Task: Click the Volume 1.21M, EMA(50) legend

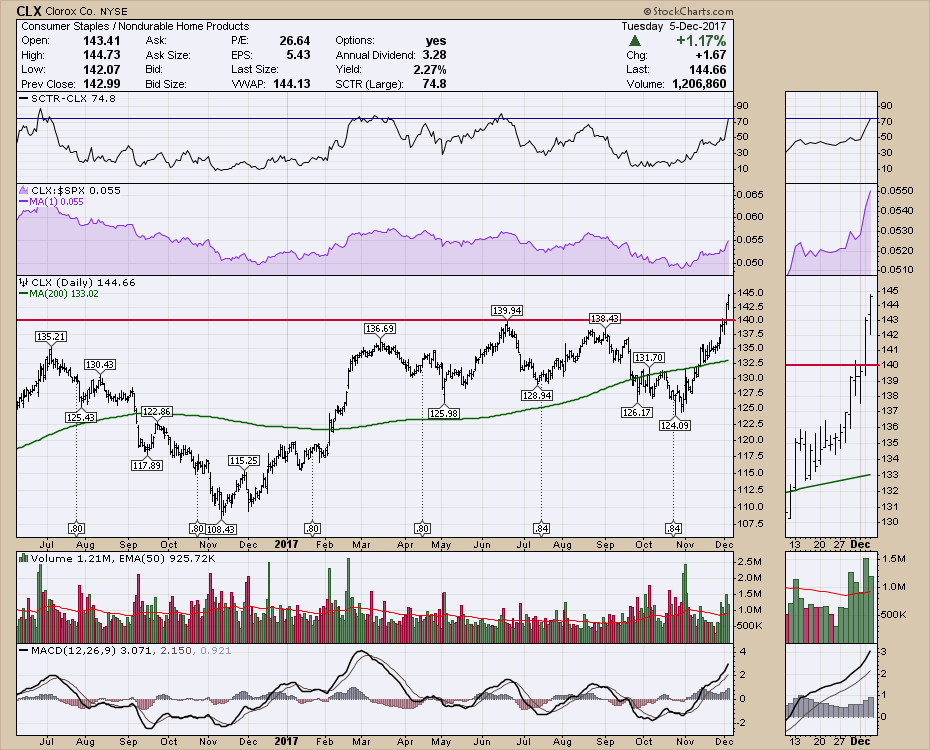Action: pyautogui.click(x=118, y=558)
